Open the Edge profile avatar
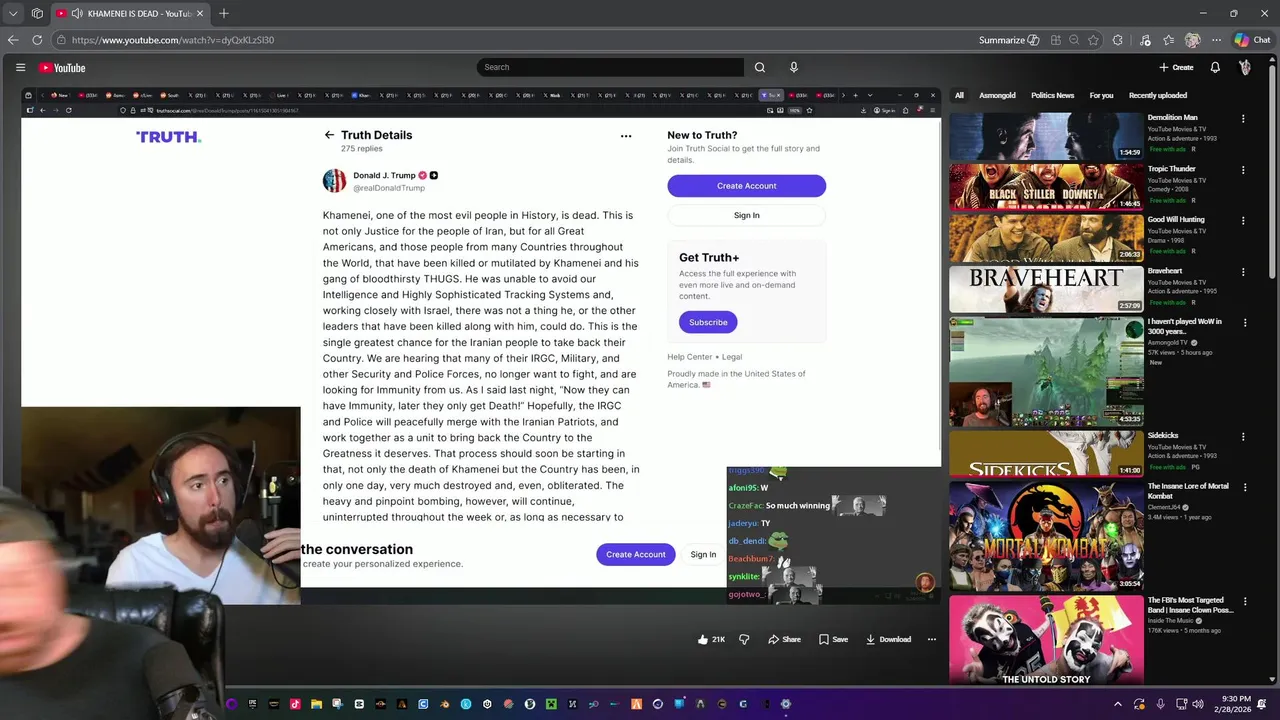Viewport: 1280px width, 720px height. (x=1192, y=40)
